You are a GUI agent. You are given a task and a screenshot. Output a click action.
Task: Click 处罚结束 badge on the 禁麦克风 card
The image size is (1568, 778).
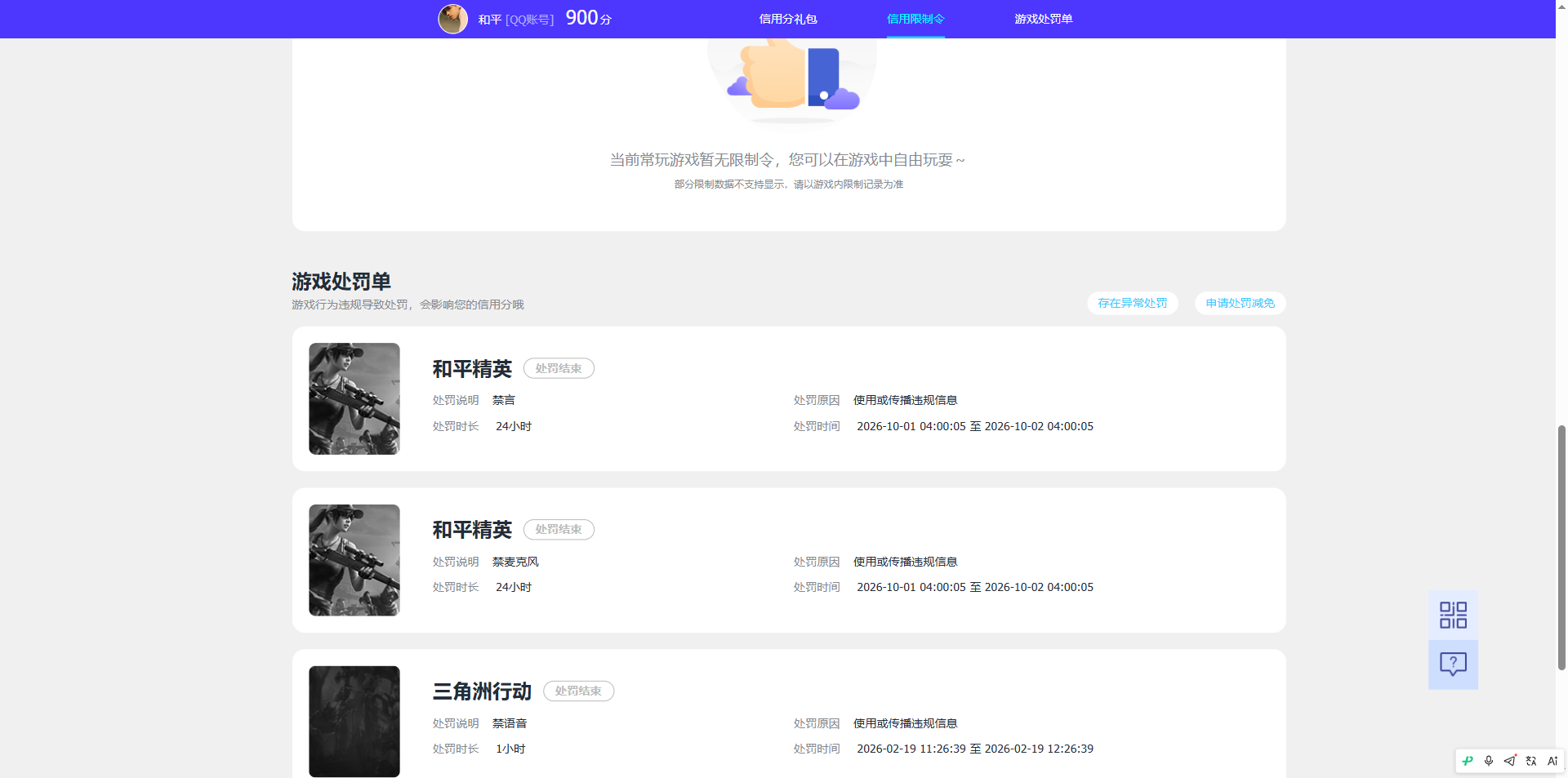click(559, 529)
